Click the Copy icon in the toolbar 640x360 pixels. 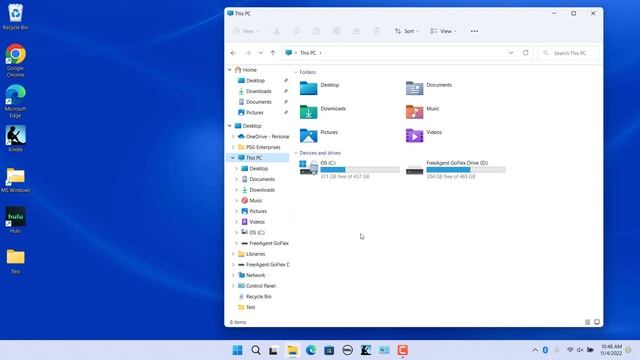(x=296, y=31)
